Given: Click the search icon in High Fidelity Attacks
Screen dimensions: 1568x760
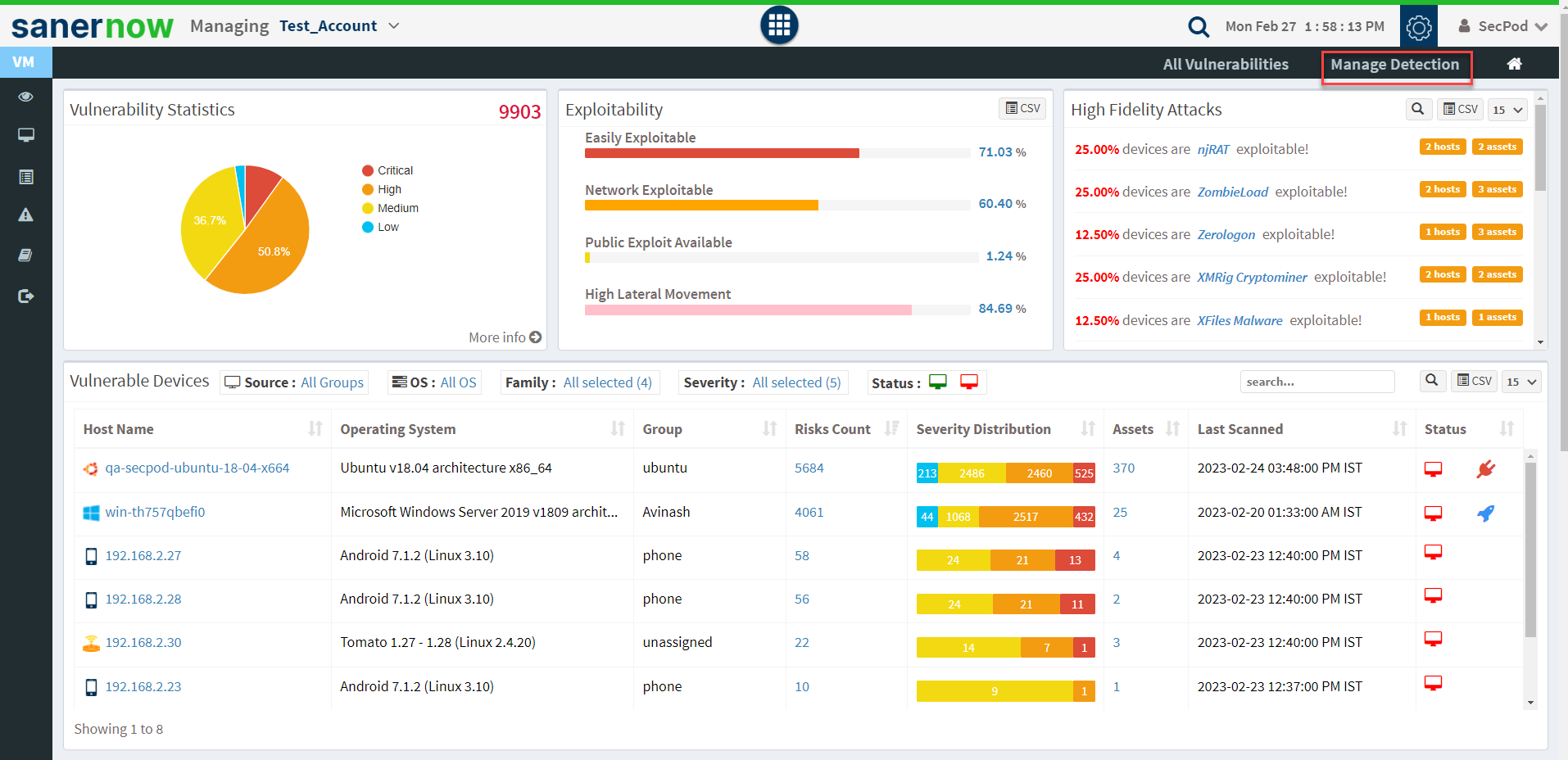Looking at the screenshot, I should (1417, 109).
